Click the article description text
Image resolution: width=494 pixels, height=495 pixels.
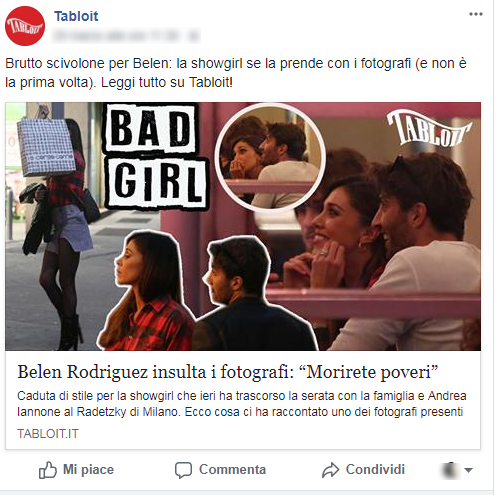click(x=242, y=404)
